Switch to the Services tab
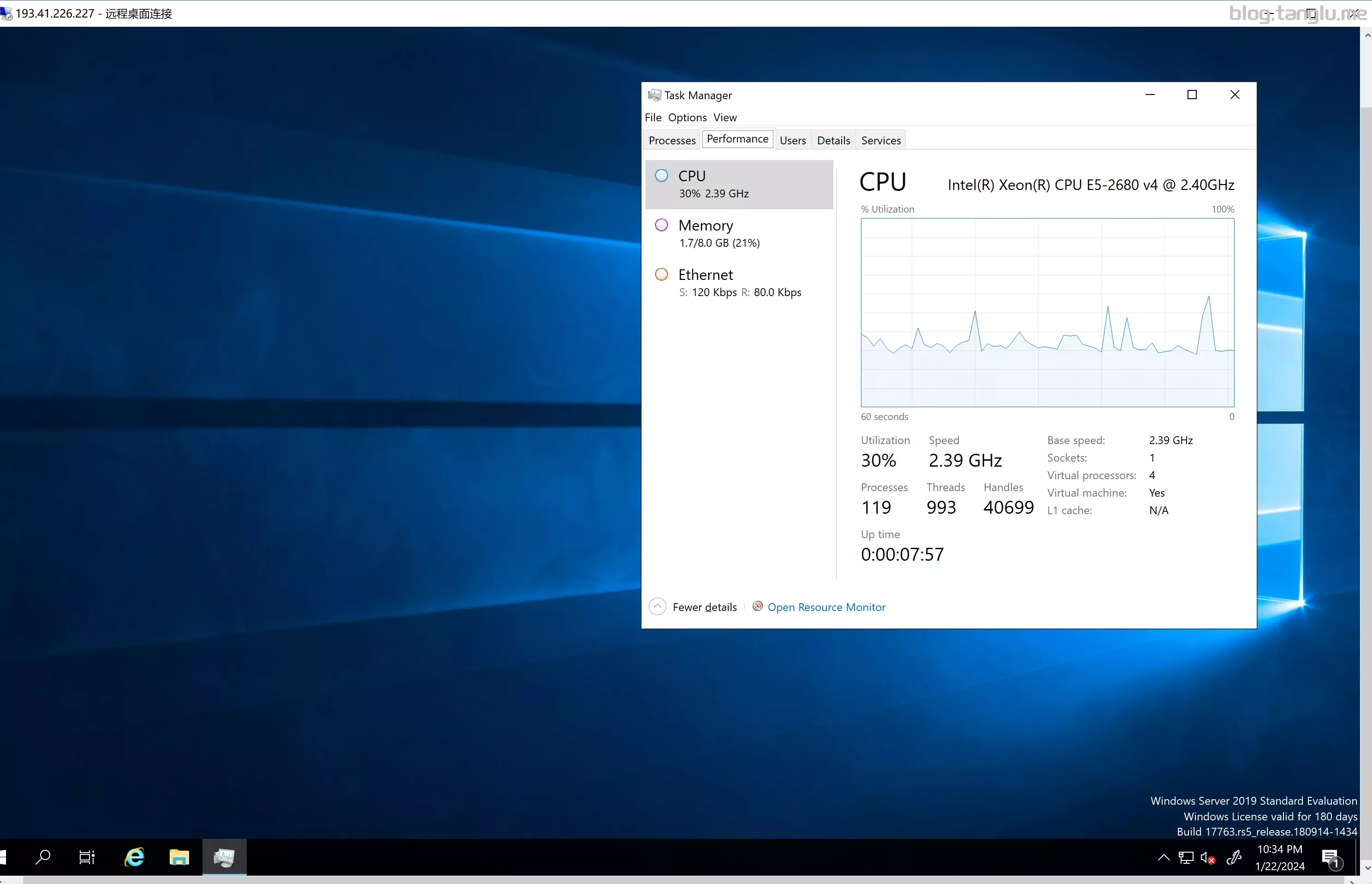The image size is (1372, 884). pyautogui.click(x=880, y=141)
